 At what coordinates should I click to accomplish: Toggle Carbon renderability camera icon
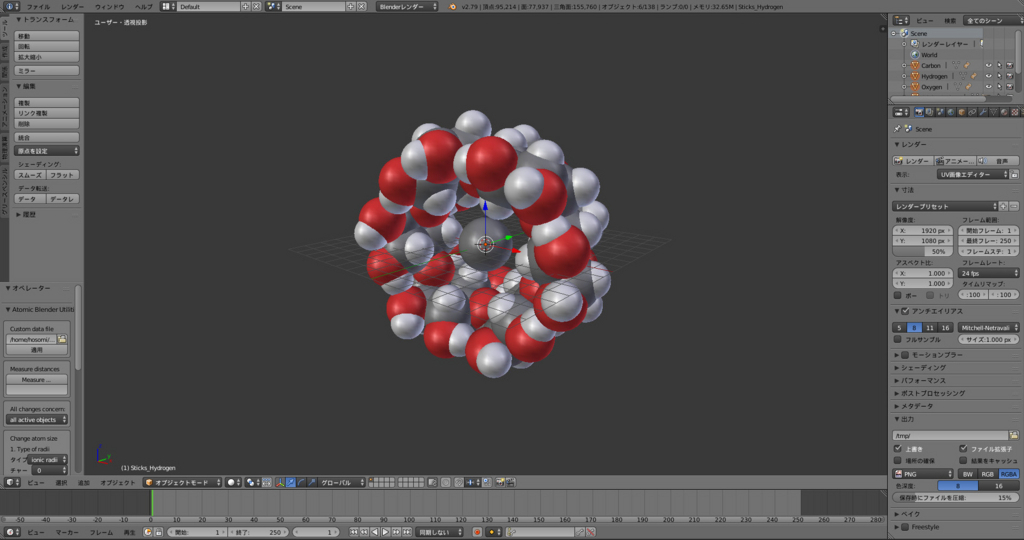[1010, 65]
